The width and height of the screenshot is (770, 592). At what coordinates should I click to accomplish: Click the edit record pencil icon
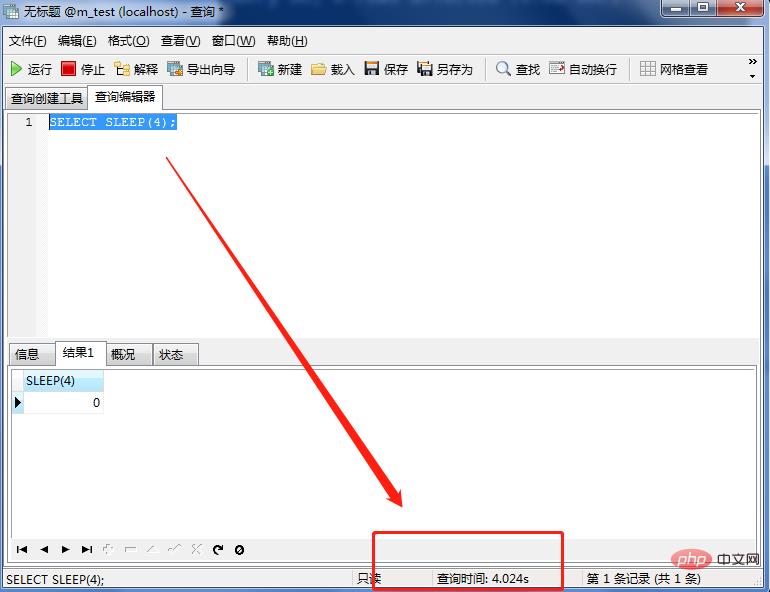point(152,549)
